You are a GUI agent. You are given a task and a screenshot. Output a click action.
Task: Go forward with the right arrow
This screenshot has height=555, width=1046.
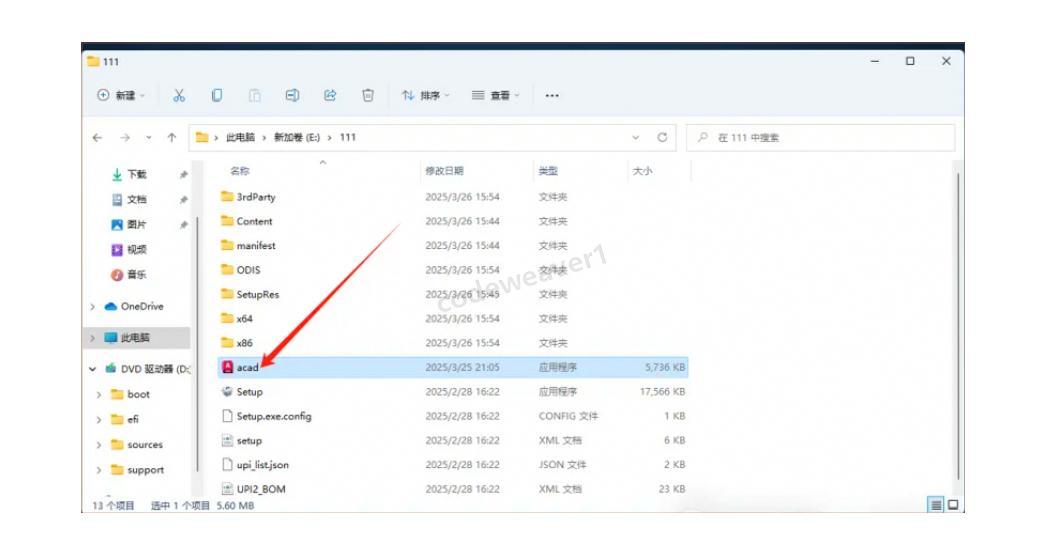click(x=125, y=137)
